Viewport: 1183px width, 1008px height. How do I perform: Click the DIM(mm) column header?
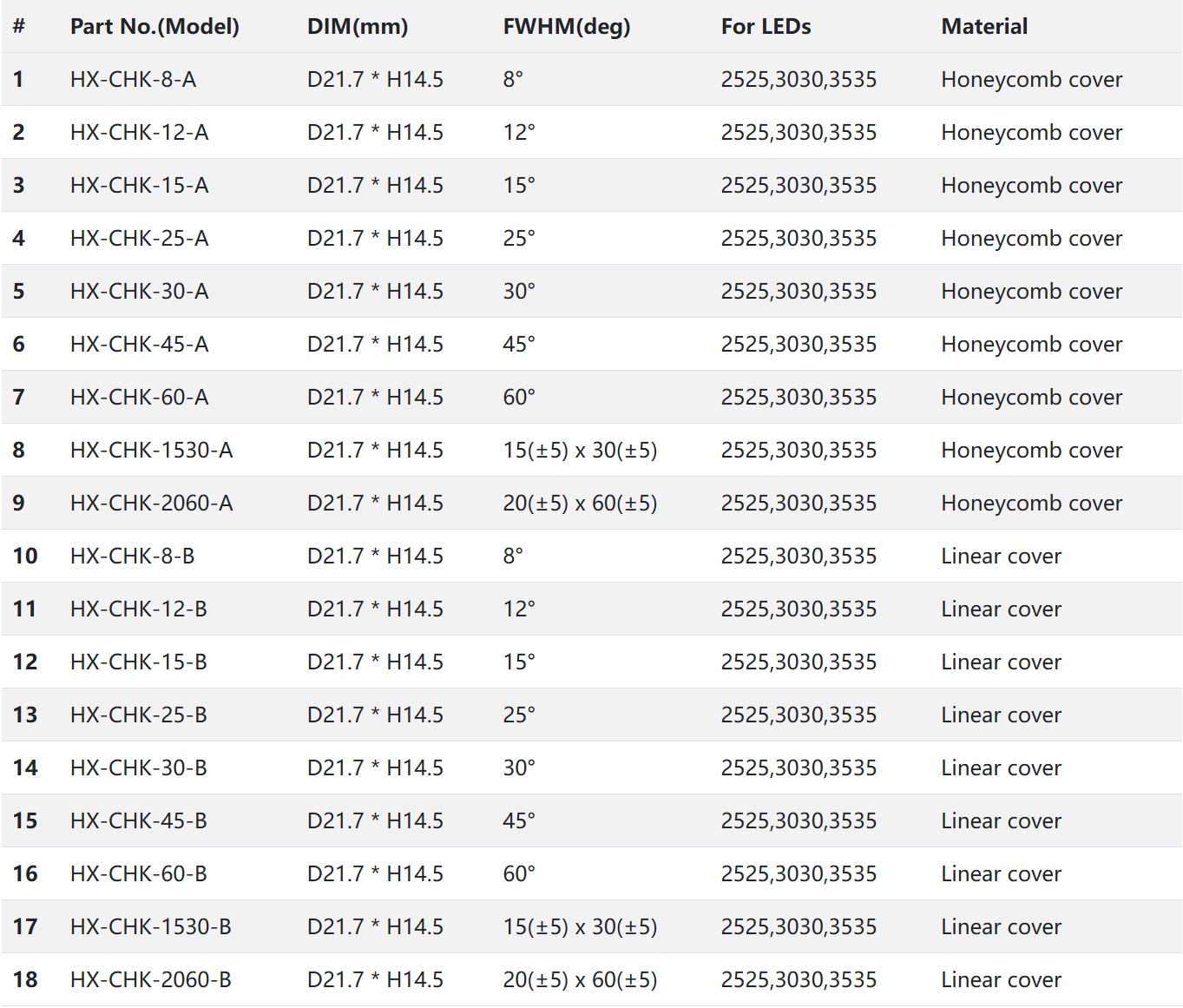coord(358,27)
